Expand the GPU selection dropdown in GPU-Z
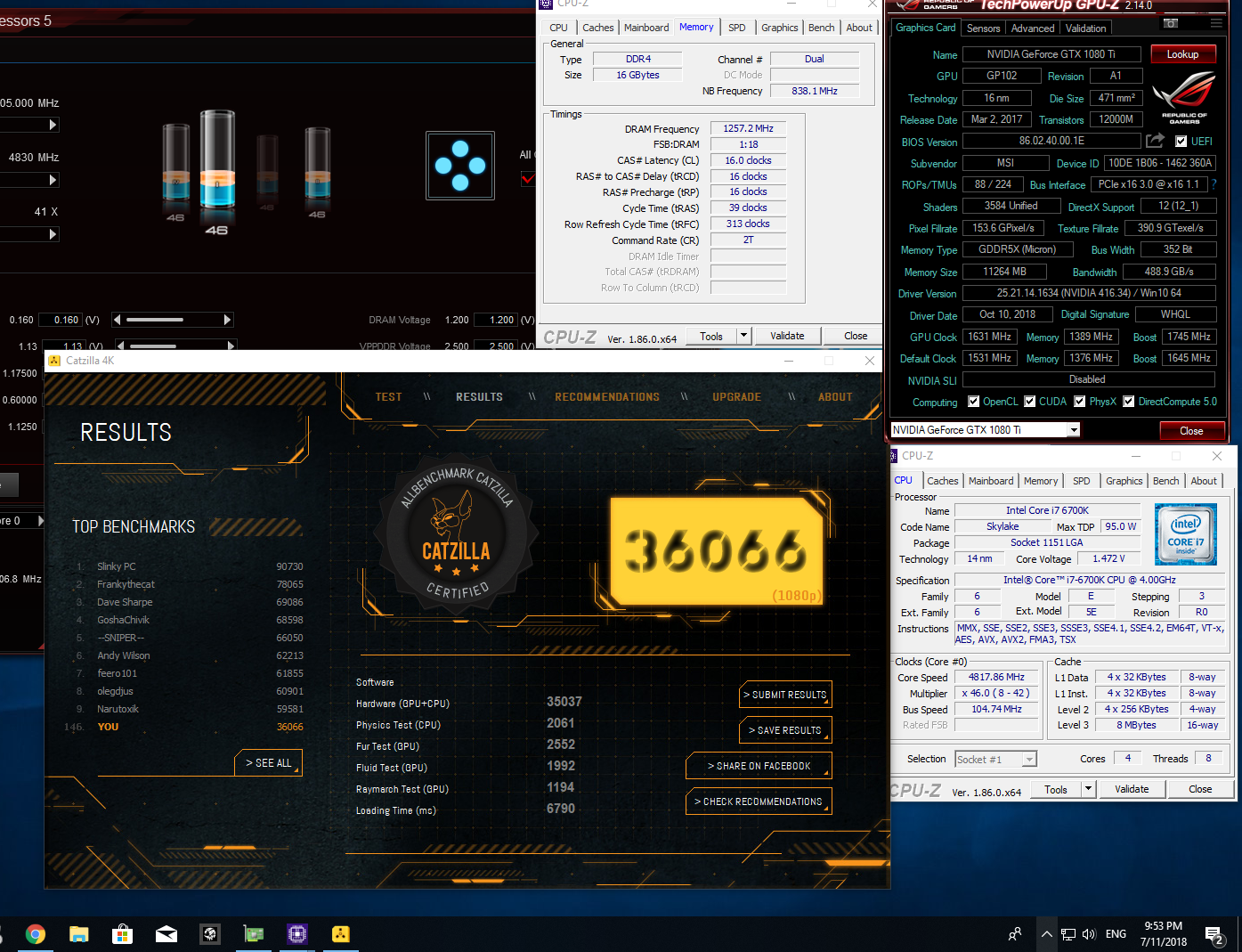Image resolution: width=1242 pixels, height=952 pixels. pos(1074,430)
